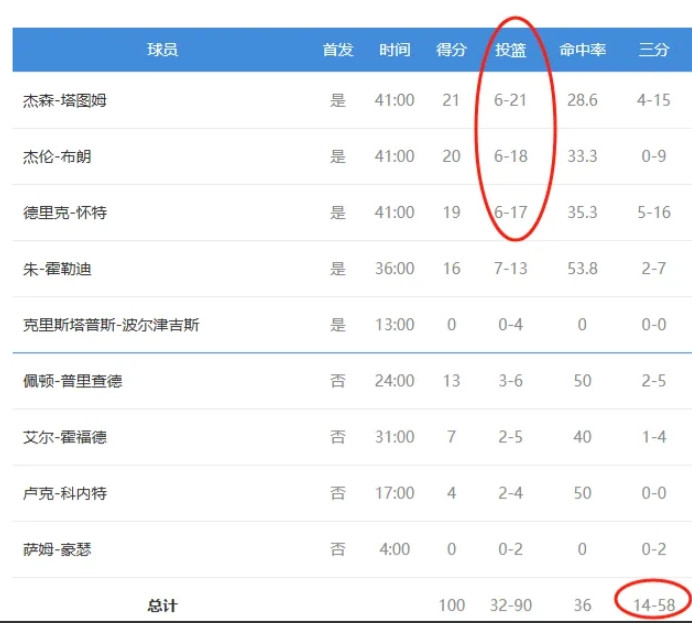Click 杰伦-布朗's percentage 33.3
Image resolution: width=692 pixels, height=623 pixels.
click(x=583, y=156)
